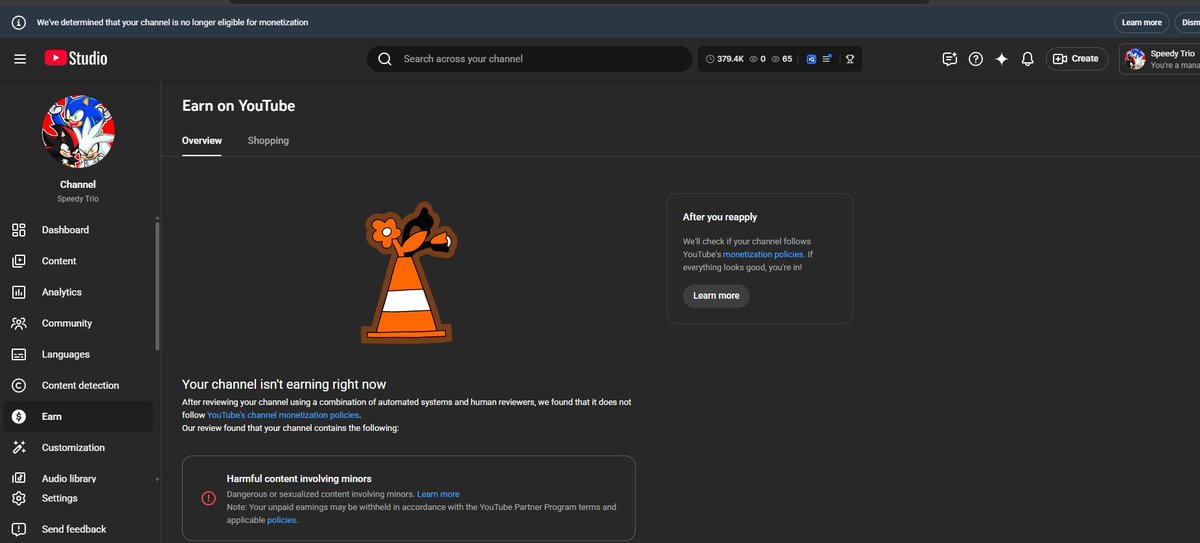1200x543 pixels.
Task: Click the red warning alert icon
Action: pos(208,498)
